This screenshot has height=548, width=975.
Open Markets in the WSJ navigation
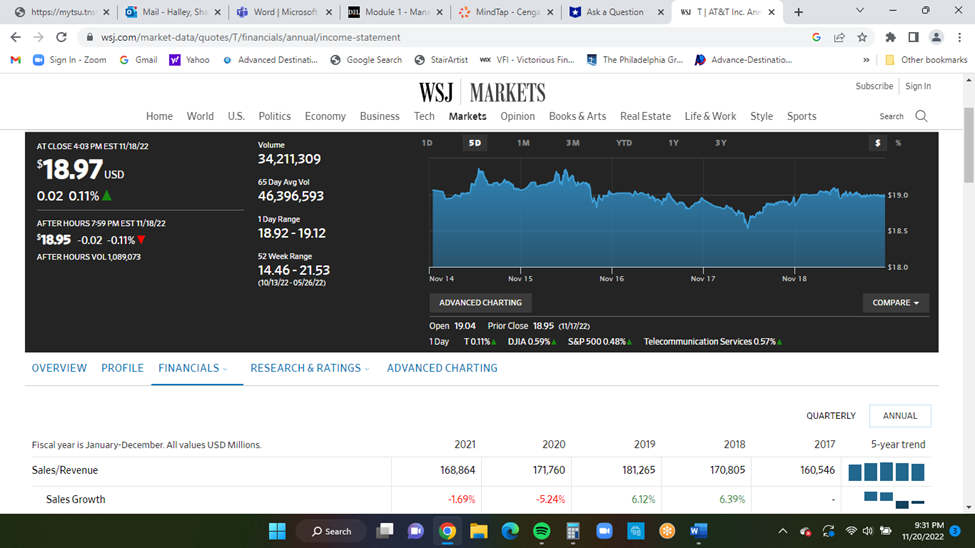click(x=468, y=116)
